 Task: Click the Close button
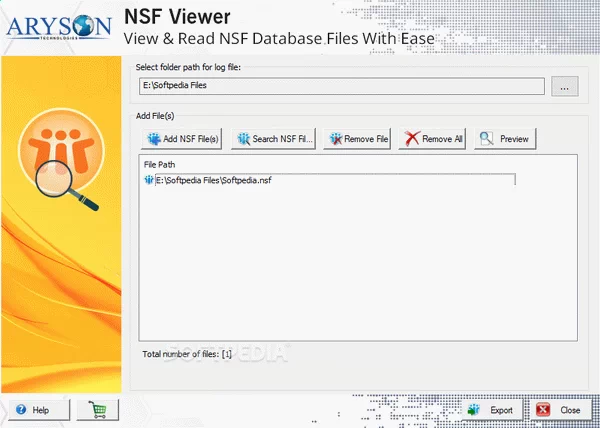[x=561, y=410]
